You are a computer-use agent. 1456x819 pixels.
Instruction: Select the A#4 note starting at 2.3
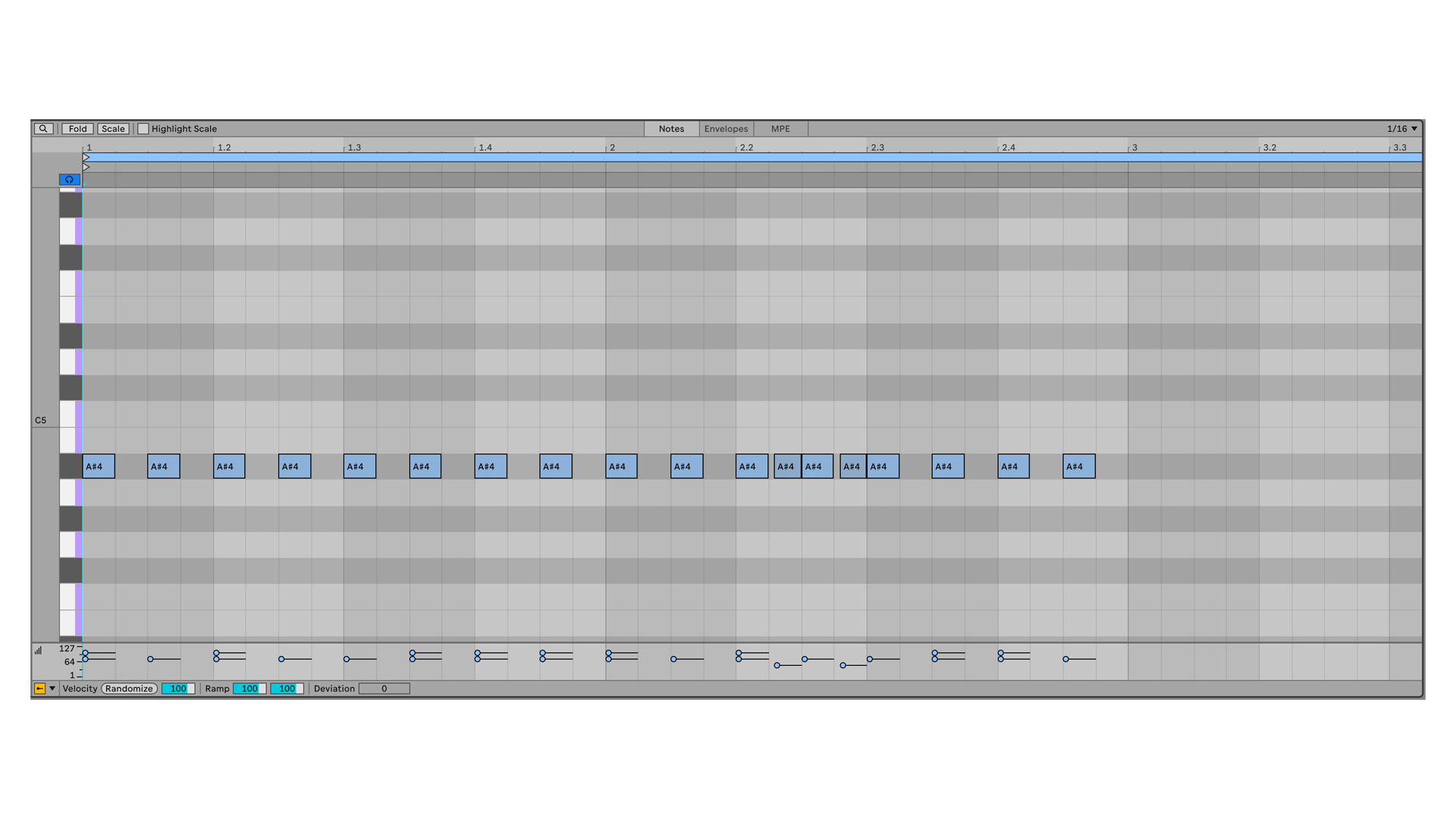[883, 466]
